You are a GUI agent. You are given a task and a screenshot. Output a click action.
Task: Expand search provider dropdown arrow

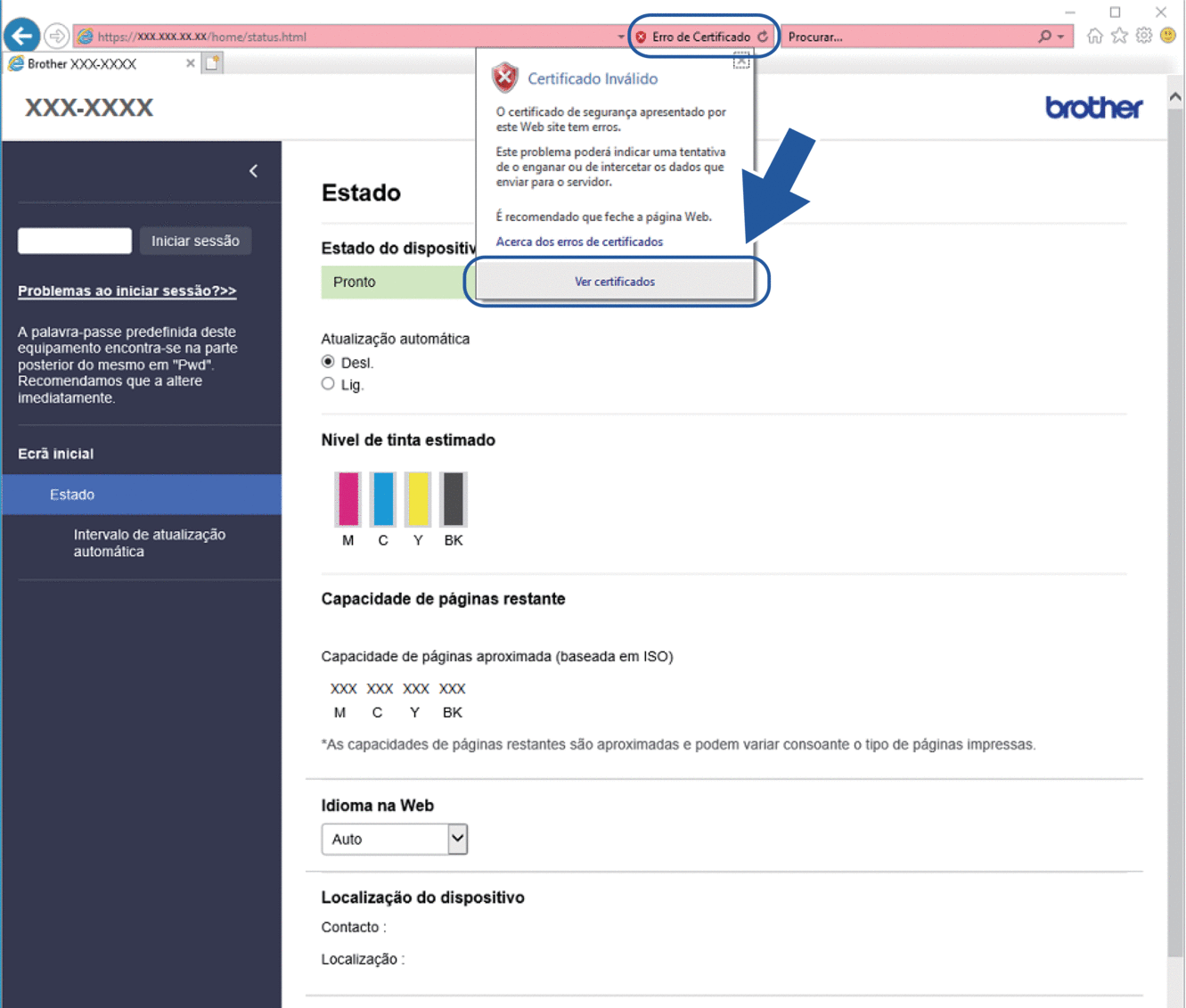click(x=1060, y=37)
